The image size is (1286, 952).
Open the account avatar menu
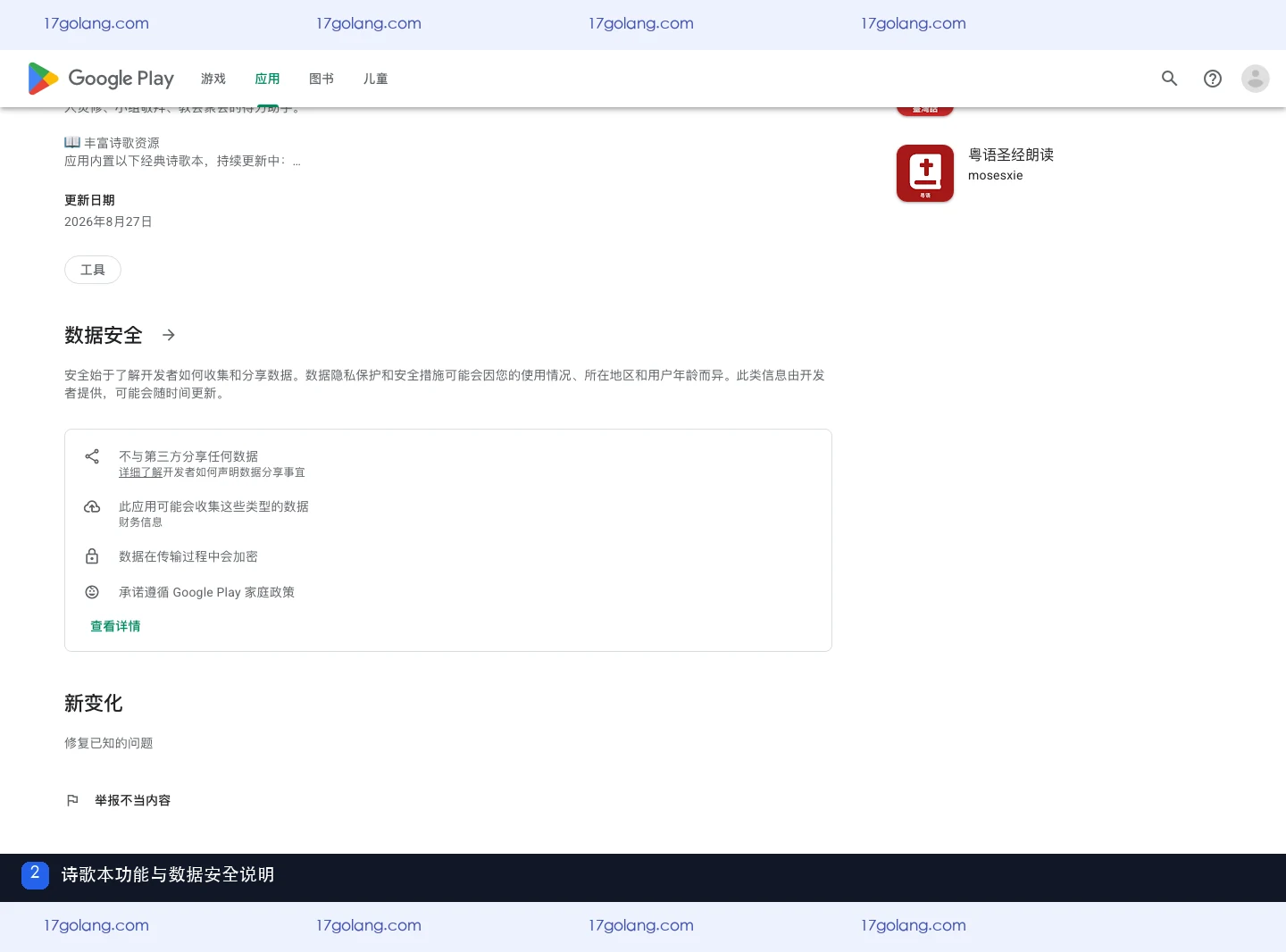(1256, 79)
